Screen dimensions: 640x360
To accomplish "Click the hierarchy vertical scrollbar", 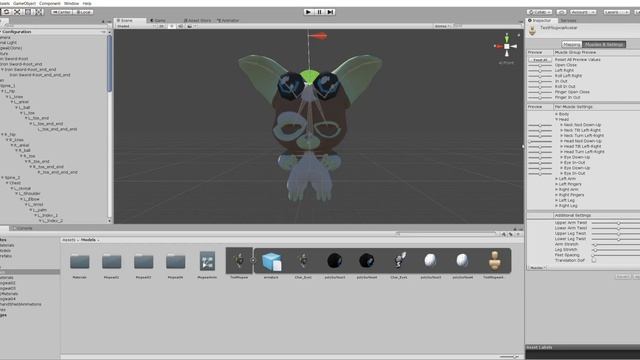I will point(109,63).
